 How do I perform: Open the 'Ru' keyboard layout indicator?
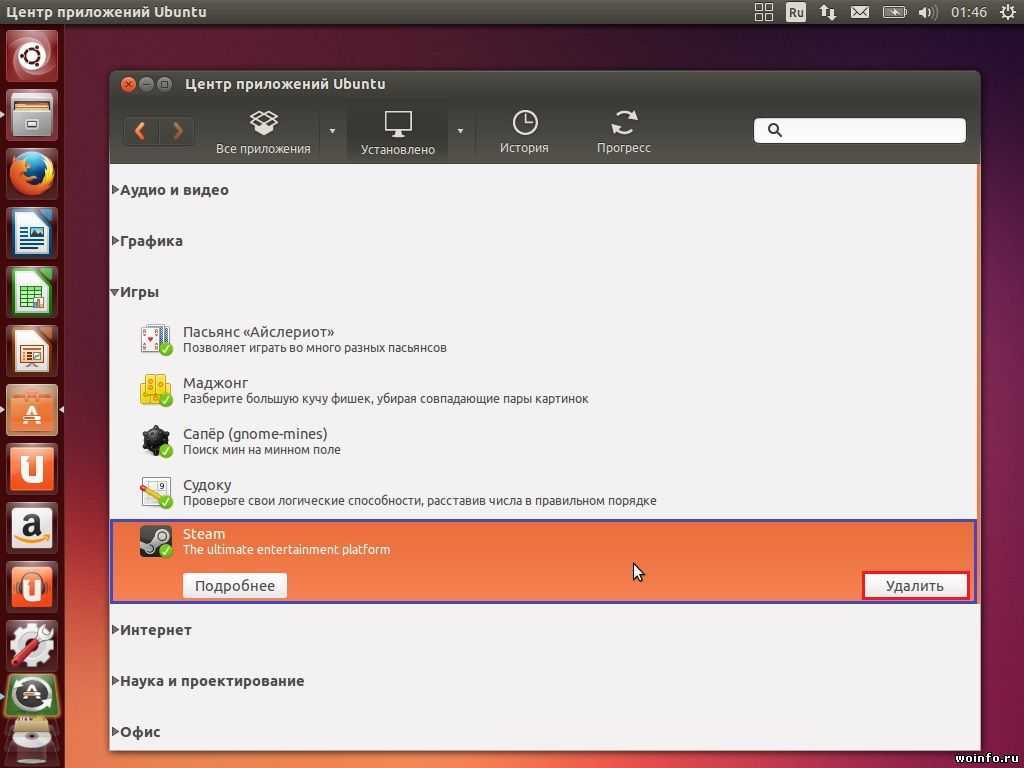point(796,12)
